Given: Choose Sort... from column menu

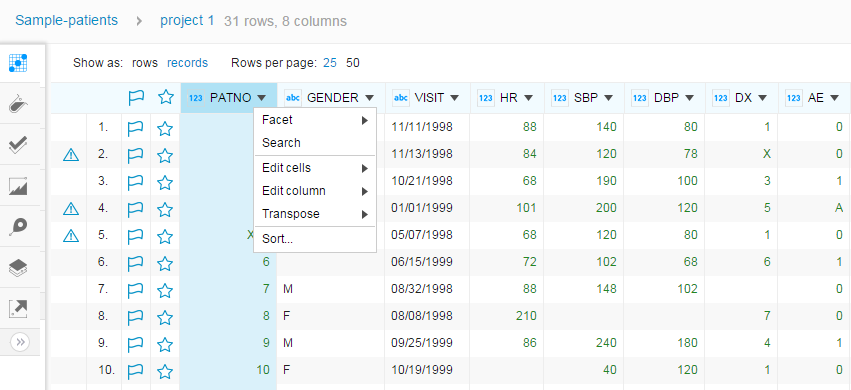Looking at the screenshot, I should (x=315, y=239).
